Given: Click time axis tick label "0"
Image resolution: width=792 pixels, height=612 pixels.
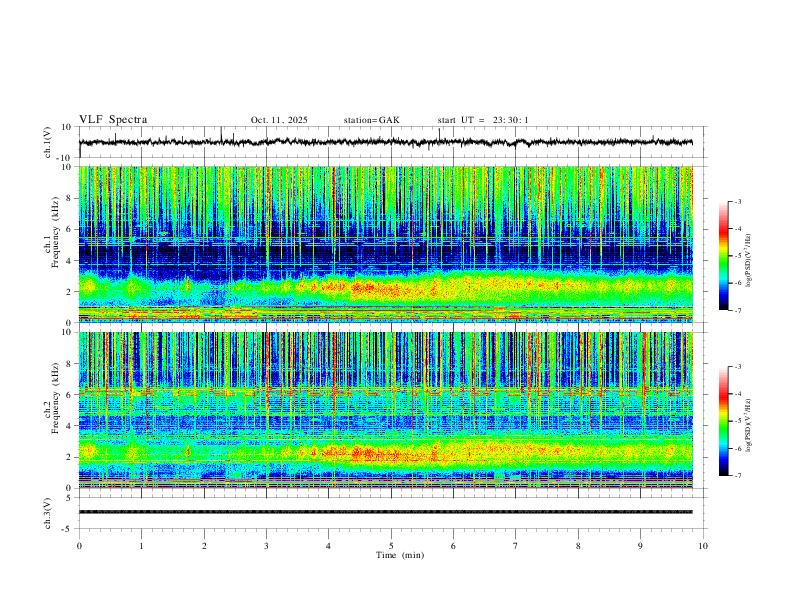Looking at the screenshot, I should [x=79, y=546].
